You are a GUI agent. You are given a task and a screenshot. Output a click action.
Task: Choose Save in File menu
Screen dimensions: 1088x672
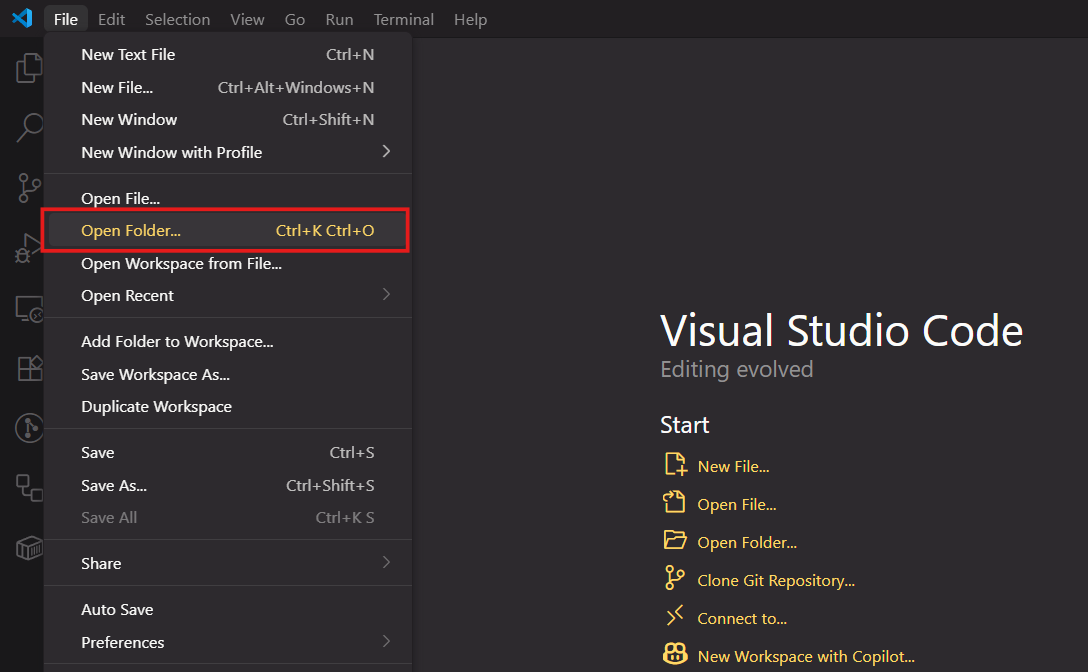228,453
